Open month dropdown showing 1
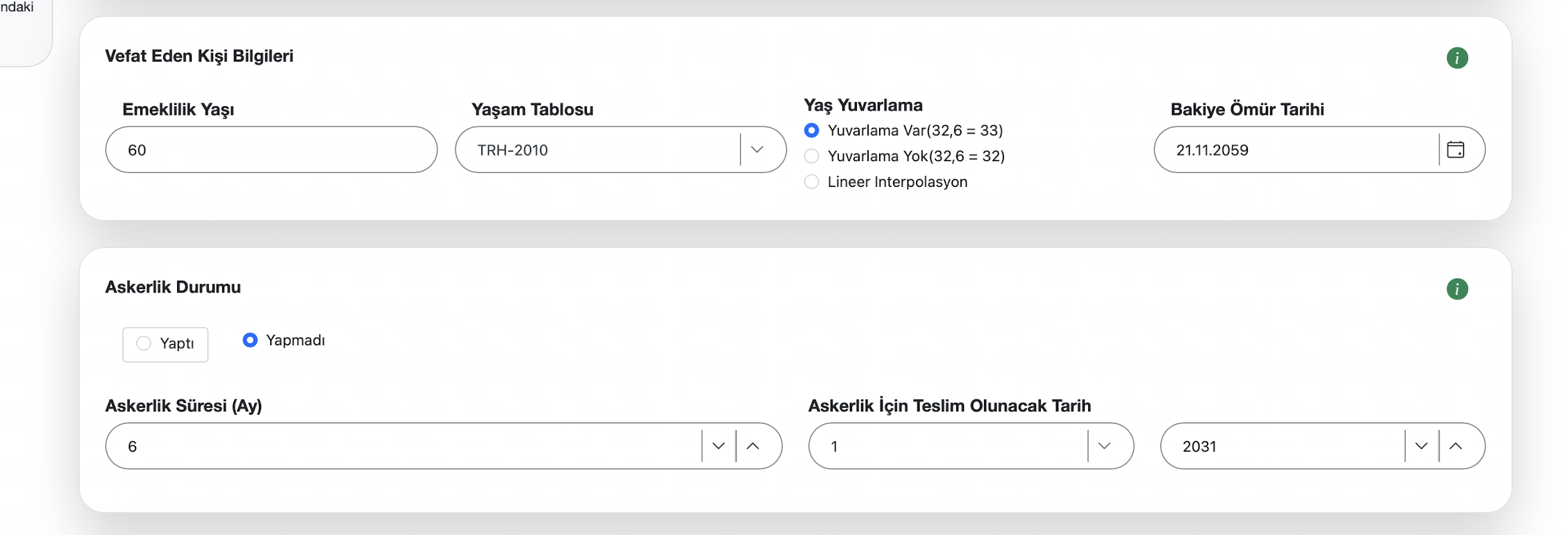Image resolution: width=1568 pixels, height=535 pixels. pyautogui.click(x=971, y=446)
